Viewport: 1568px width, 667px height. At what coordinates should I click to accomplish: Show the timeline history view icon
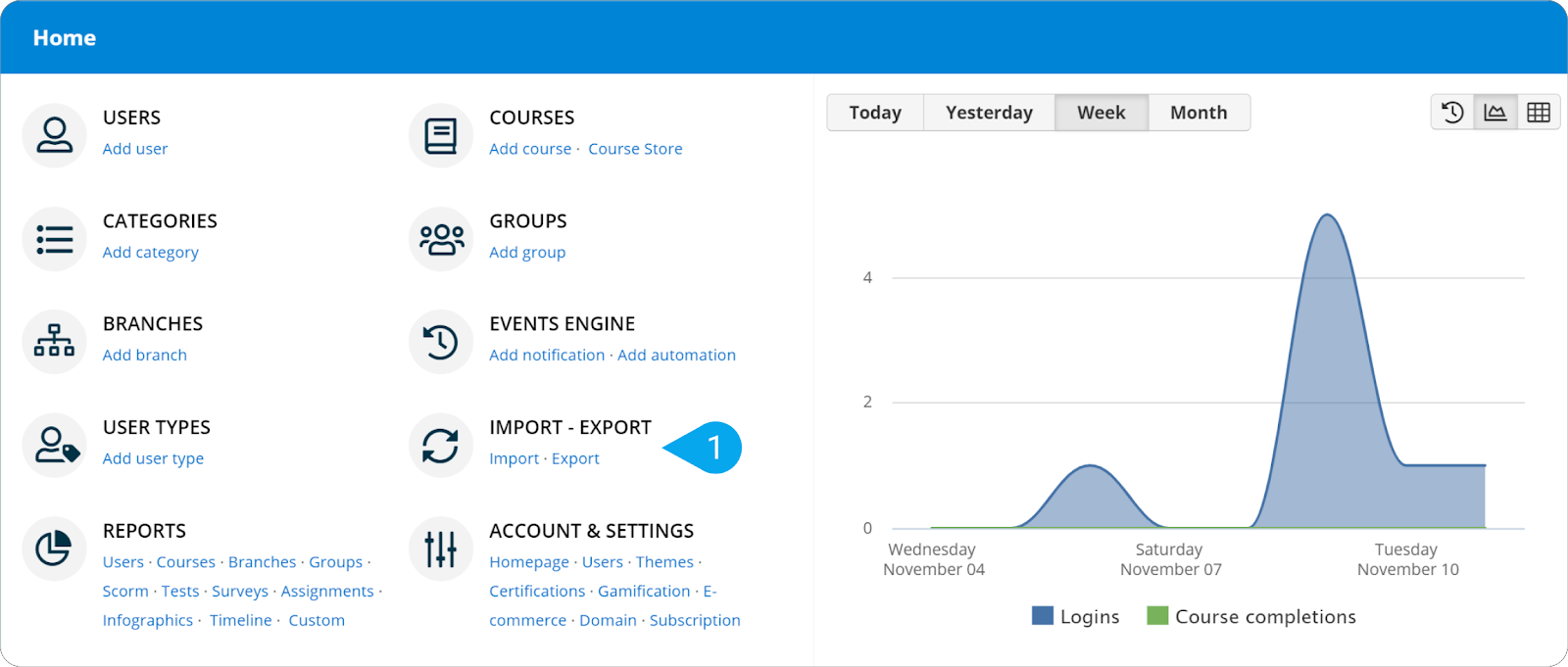pyautogui.click(x=1452, y=113)
